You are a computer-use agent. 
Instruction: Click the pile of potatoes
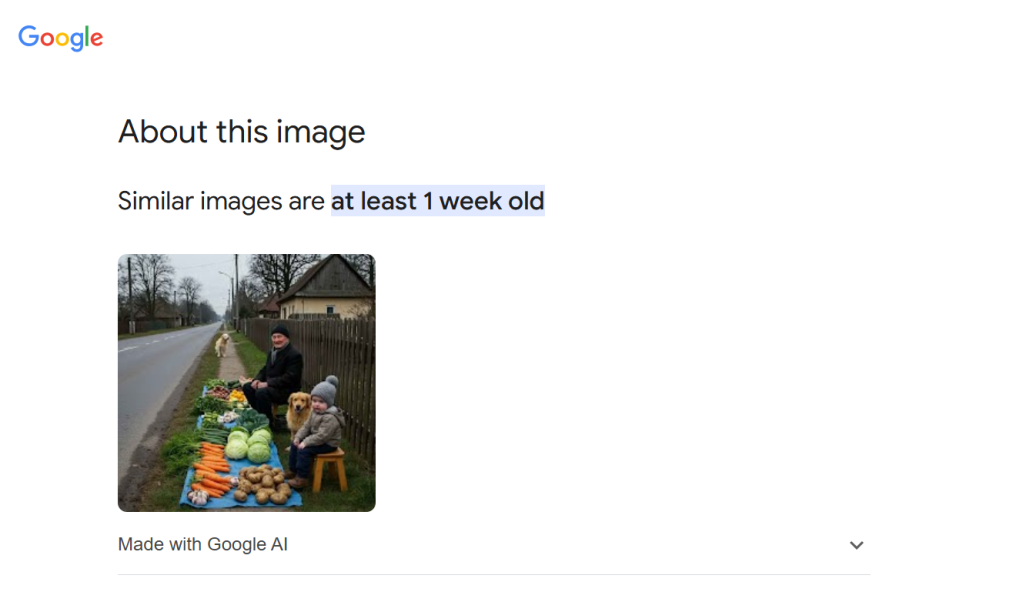[262, 484]
